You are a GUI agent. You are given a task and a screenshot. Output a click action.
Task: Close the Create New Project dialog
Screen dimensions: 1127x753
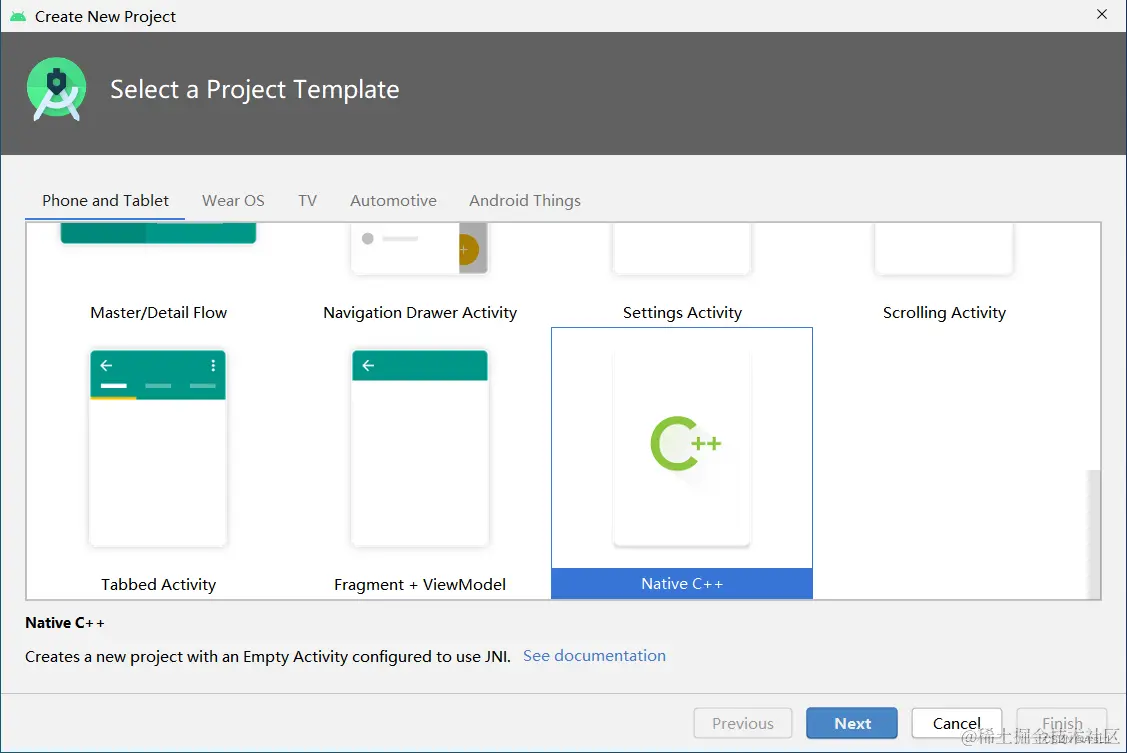[1102, 14]
